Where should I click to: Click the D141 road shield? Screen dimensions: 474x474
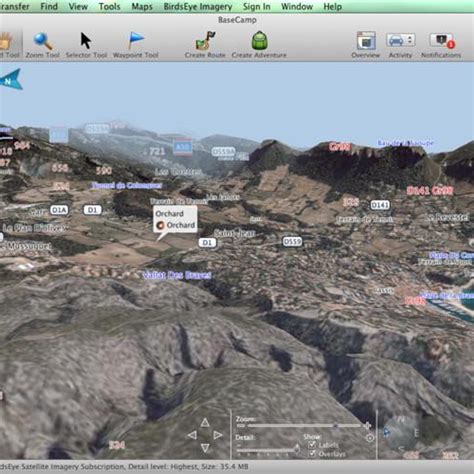[380, 205]
